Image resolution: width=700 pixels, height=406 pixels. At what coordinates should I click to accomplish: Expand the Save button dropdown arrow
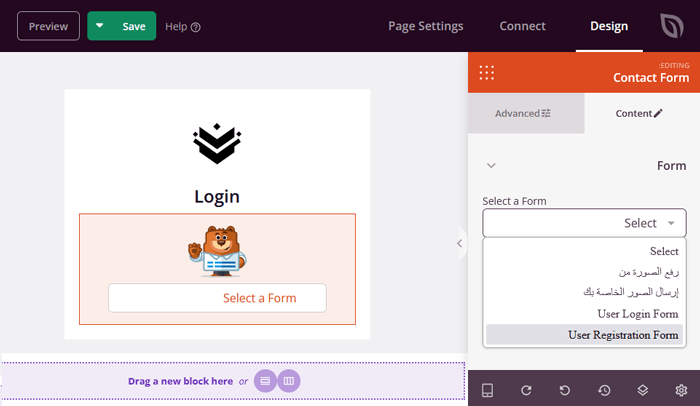point(100,26)
